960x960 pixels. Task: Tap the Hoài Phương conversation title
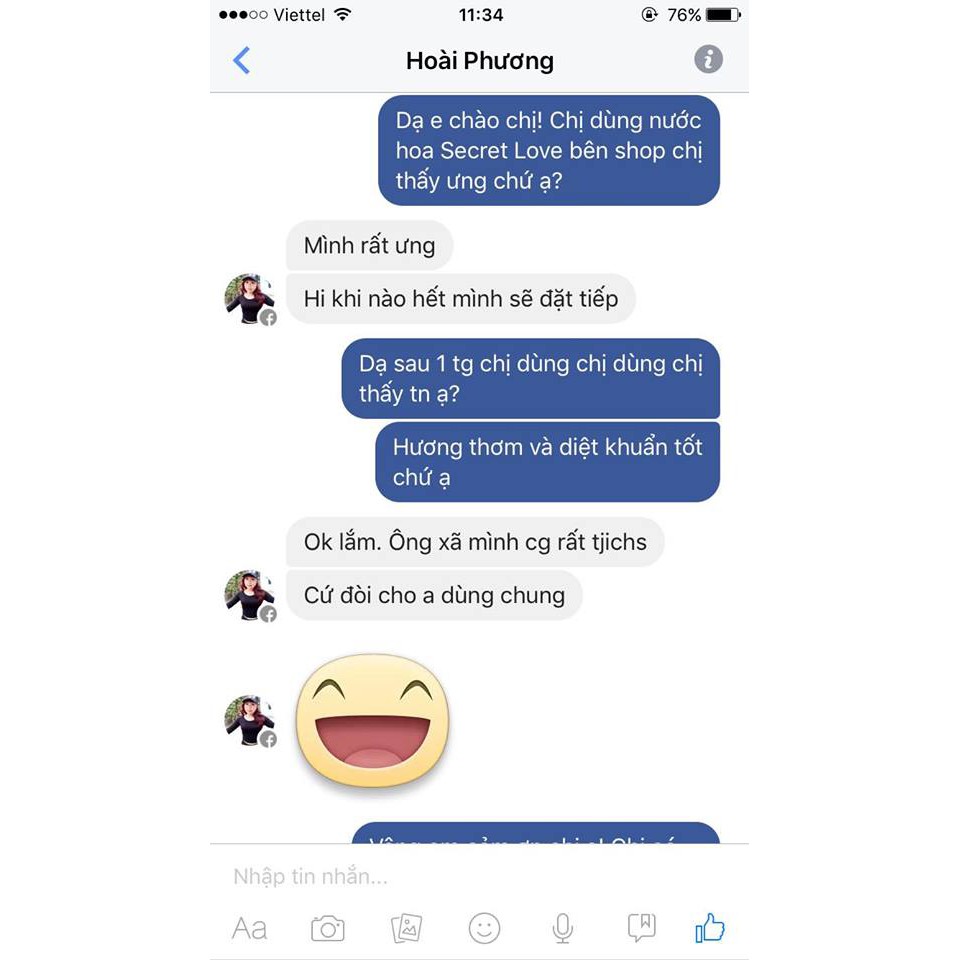pyautogui.click(x=480, y=61)
